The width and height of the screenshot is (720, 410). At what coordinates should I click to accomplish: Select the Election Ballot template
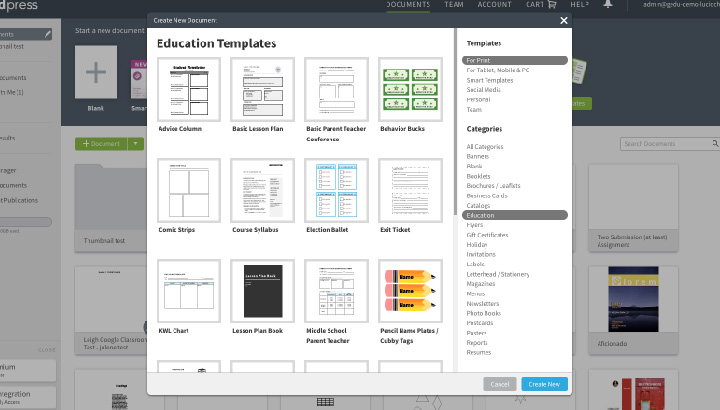(337, 191)
